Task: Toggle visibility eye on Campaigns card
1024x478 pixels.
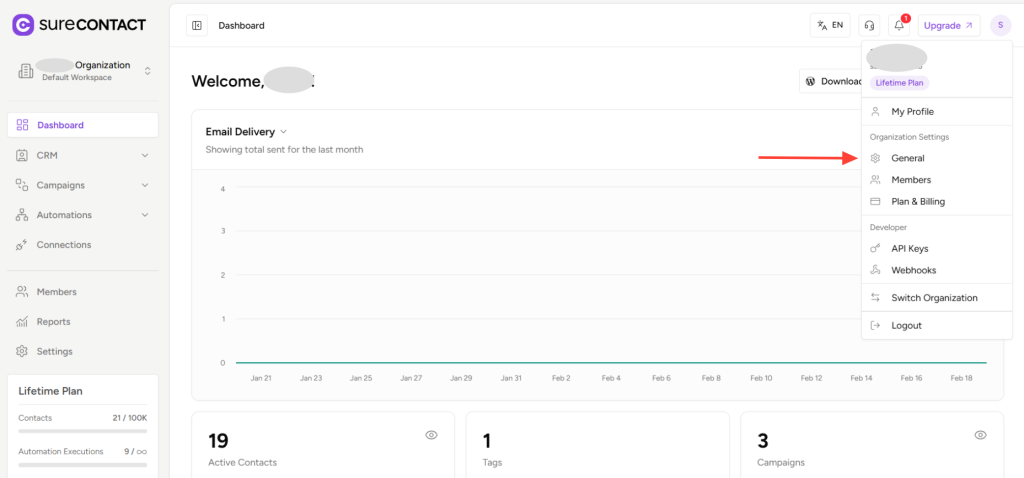Action: [981, 435]
